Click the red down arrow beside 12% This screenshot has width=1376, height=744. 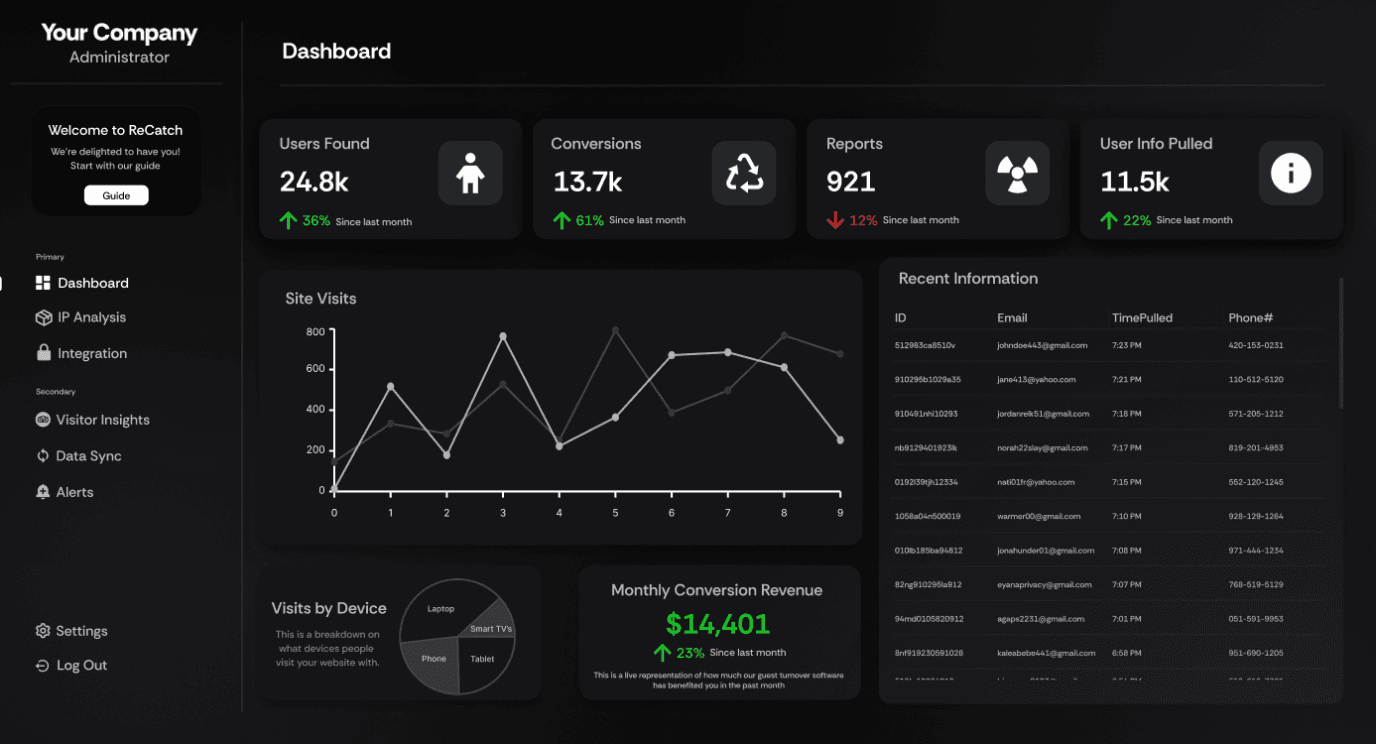[x=835, y=220]
